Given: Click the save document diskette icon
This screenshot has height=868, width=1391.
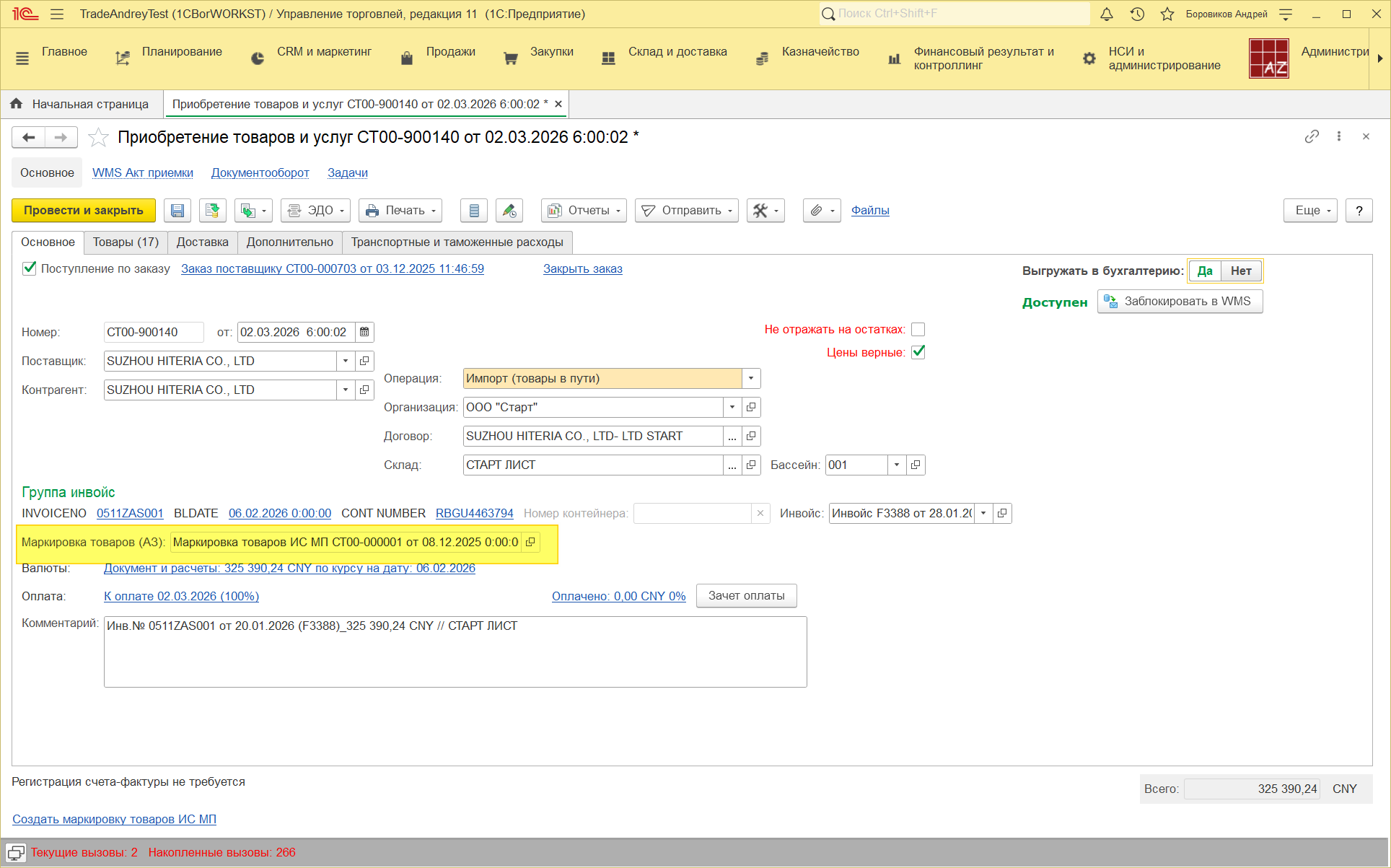Looking at the screenshot, I should click(177, 211).
